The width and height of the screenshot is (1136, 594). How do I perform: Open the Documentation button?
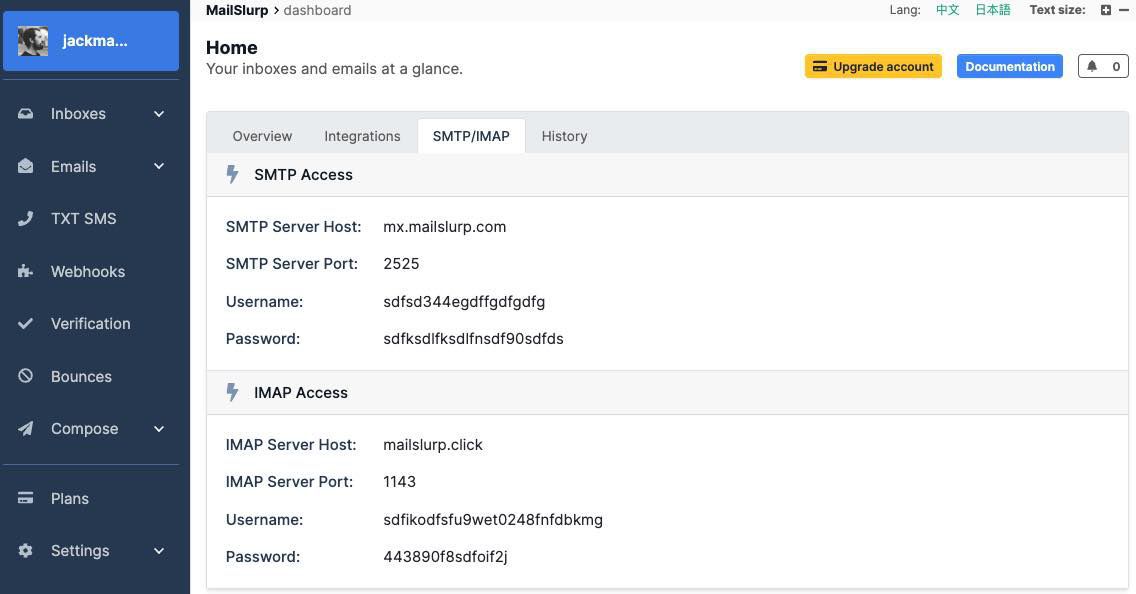coord(1009,67)
